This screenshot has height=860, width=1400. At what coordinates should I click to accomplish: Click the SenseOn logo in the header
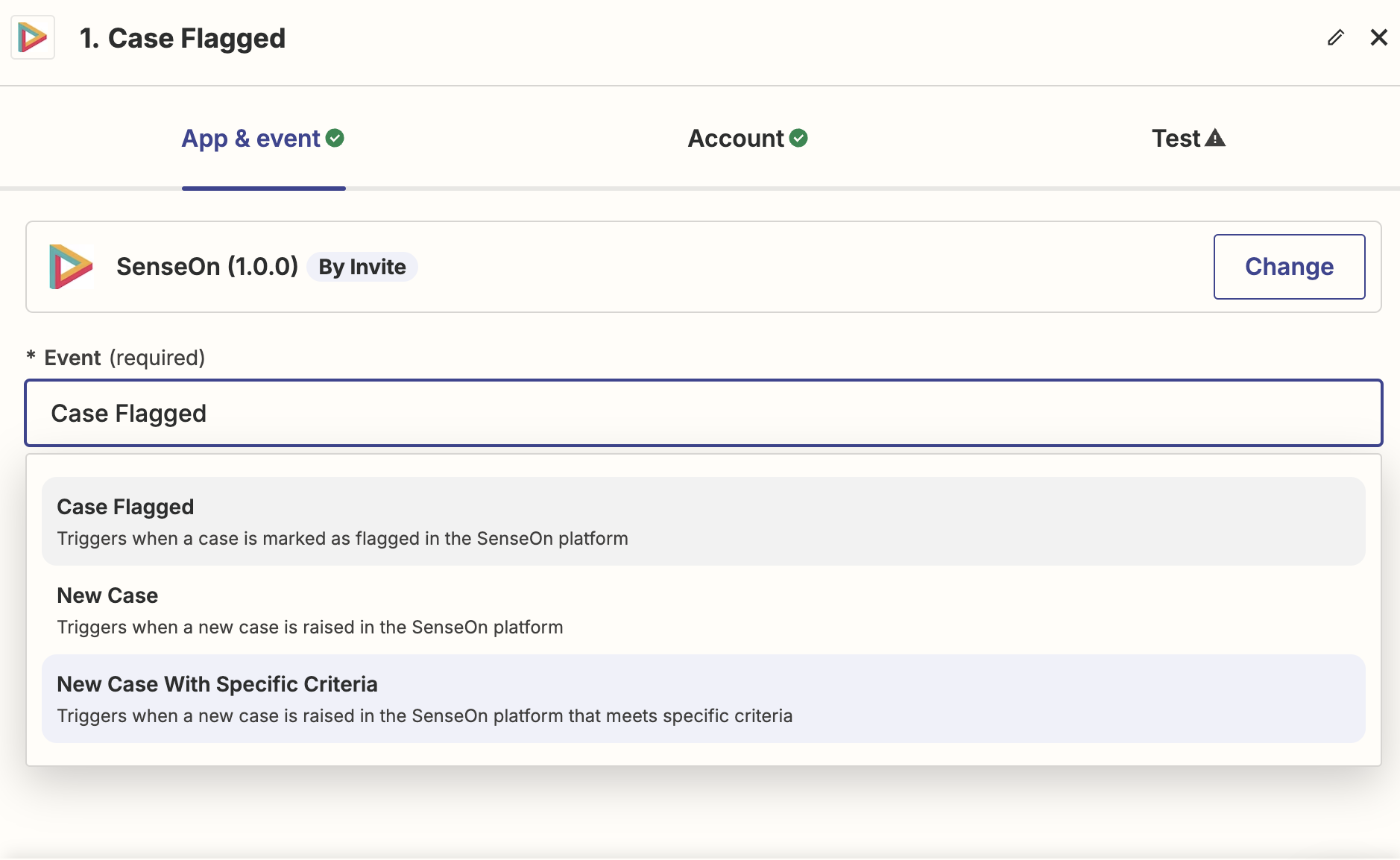click(x=33, y=37)
